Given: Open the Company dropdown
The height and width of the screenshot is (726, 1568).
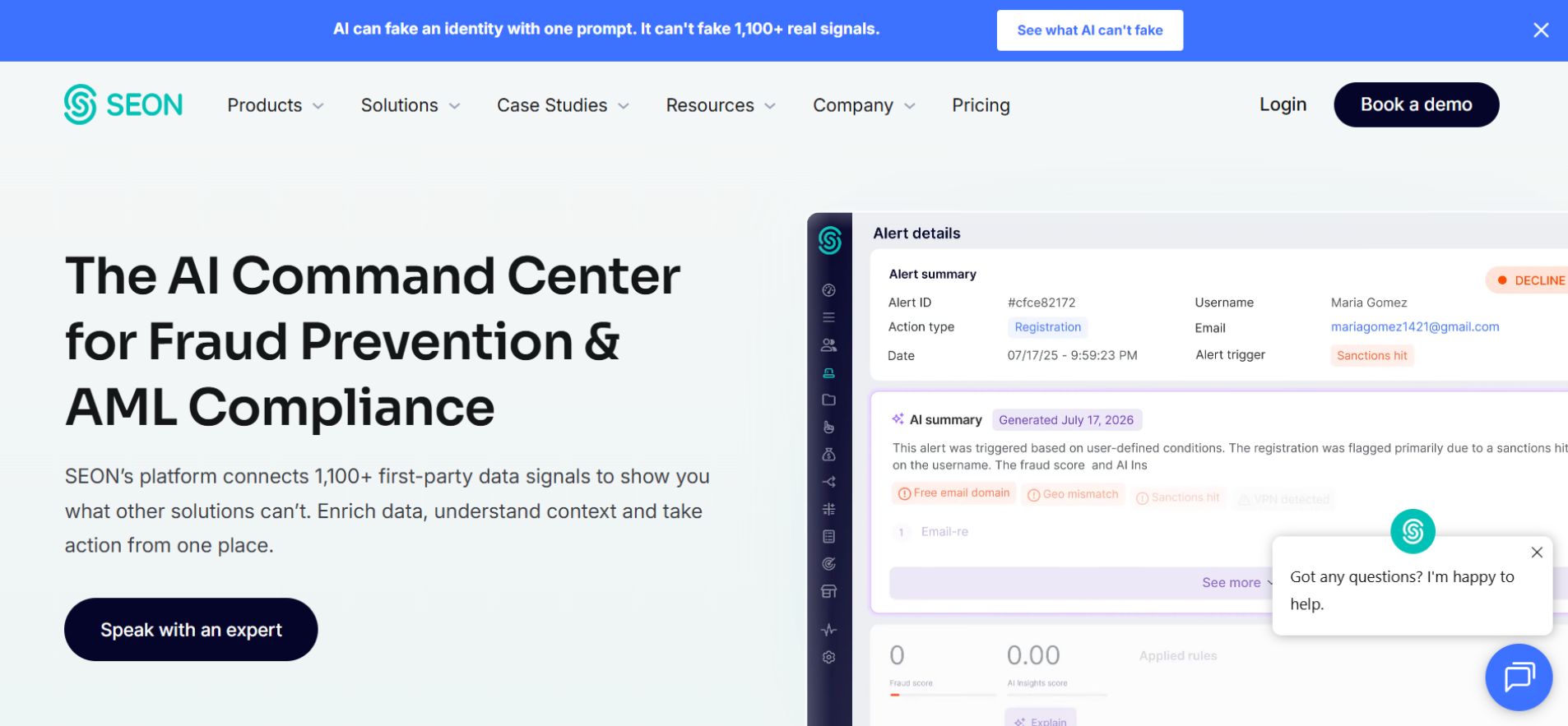Looking at the screenshot, I should (864, 105).
